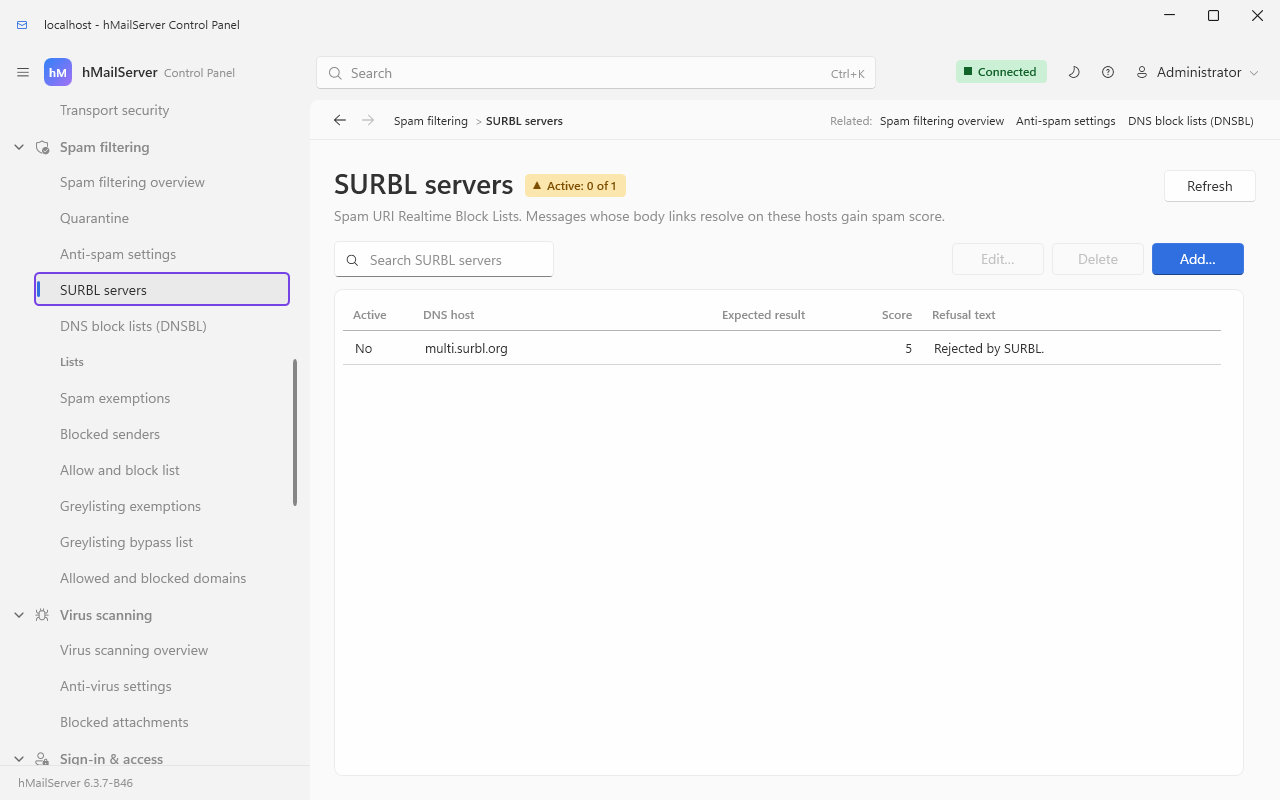Screen dimensions: 1280x800
Task: Collapse the Virus scanning section
Action: (19, 615)
